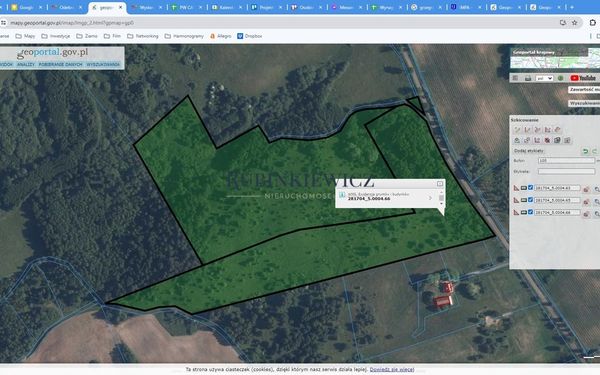Click measure icon for object 281704_5.0004.66
Viewport: 600px width, 375px height.
pyautogui.click(x=516, y=212)
